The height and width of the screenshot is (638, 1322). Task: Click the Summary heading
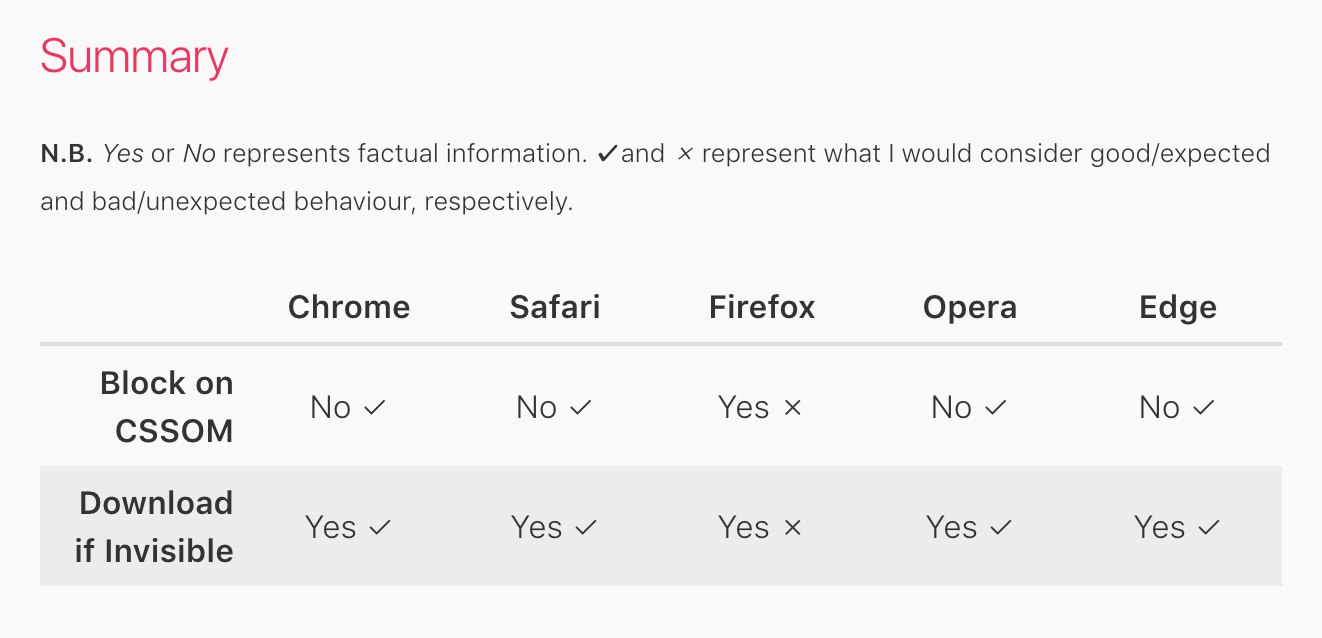click(x=134, y=57)
